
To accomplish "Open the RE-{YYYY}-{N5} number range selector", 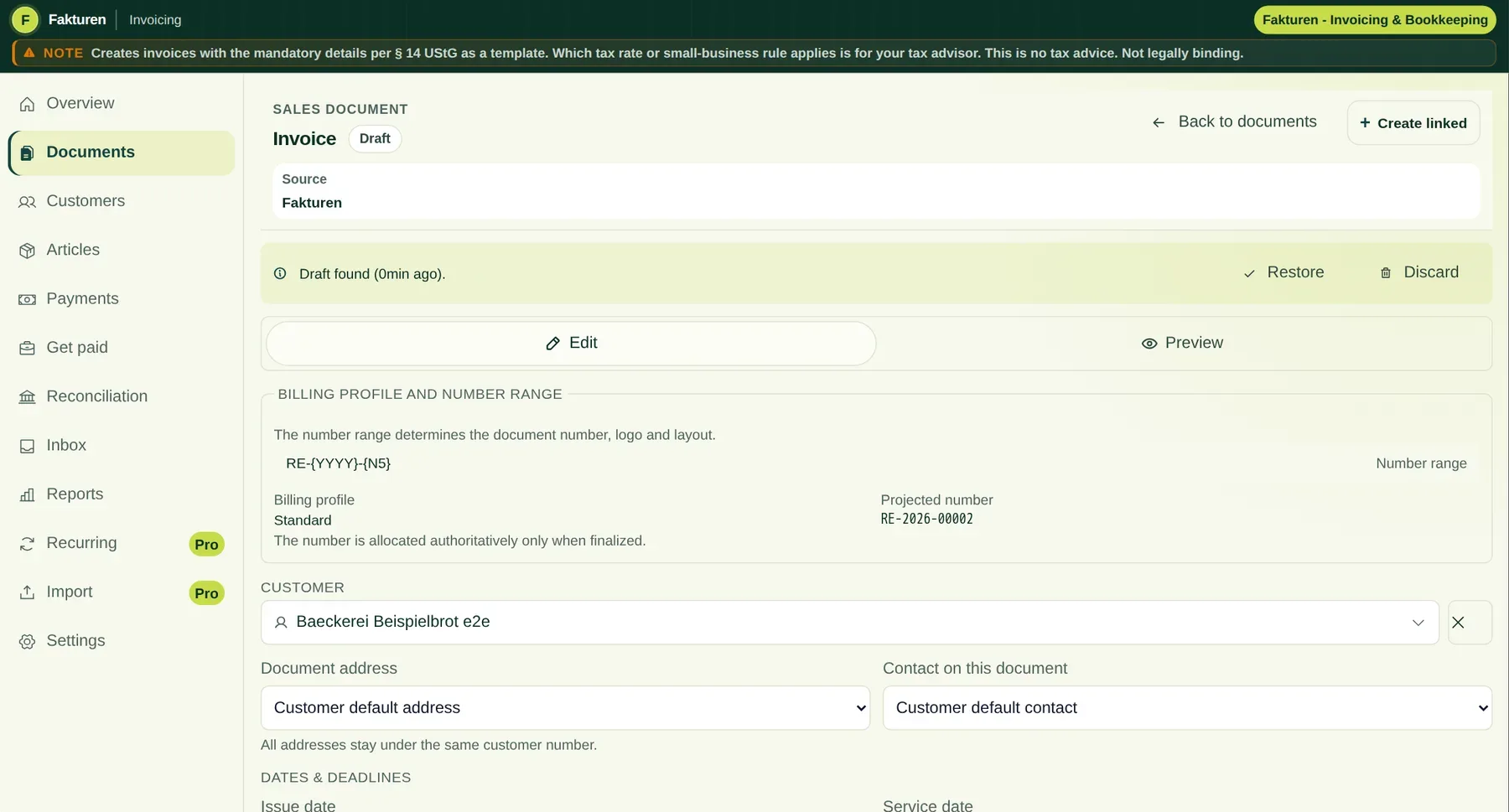I will click(876, 463).
